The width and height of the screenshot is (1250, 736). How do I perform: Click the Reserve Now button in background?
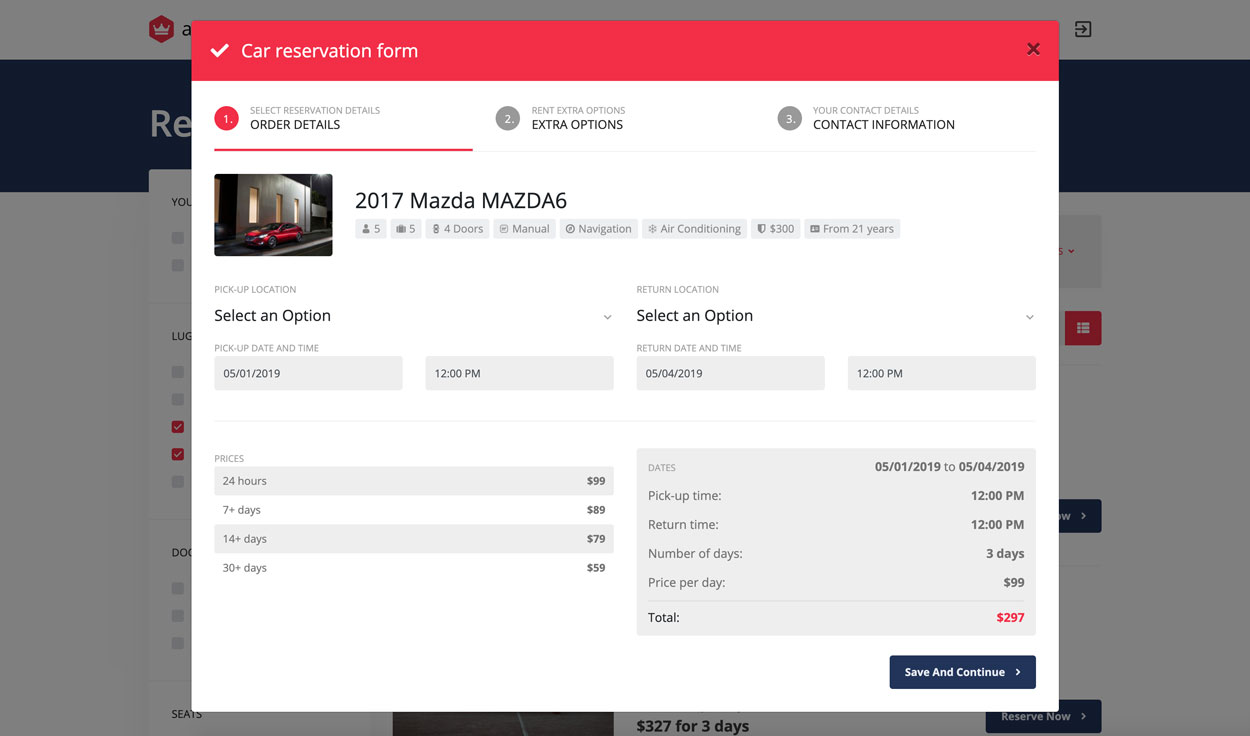point(1044,716)
